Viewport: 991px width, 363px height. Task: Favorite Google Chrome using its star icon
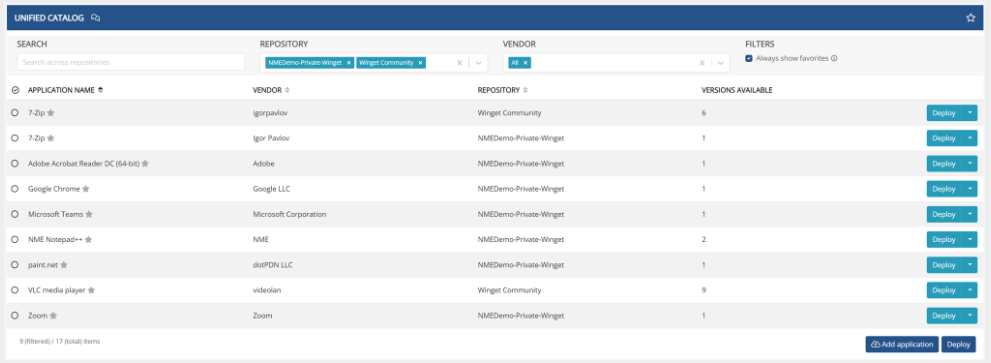point(86,188)
